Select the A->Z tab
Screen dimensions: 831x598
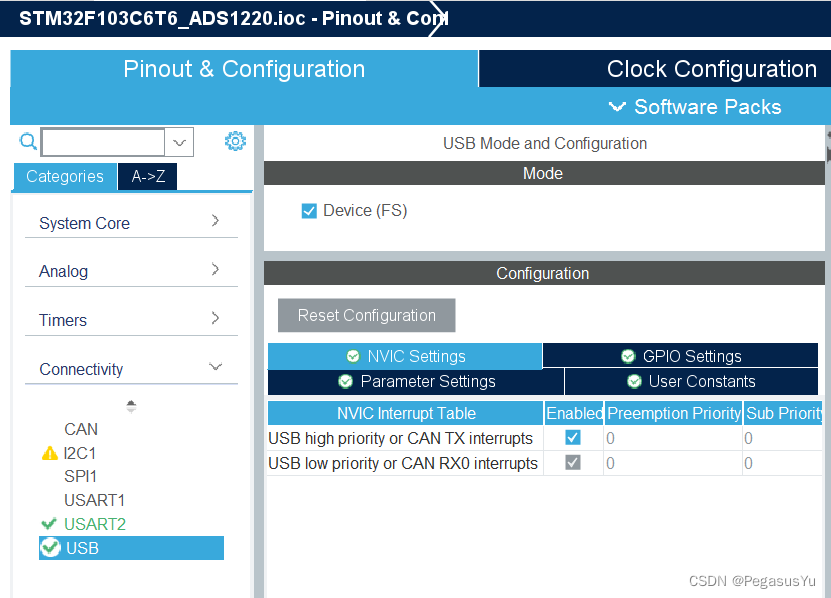click(148, 177)
